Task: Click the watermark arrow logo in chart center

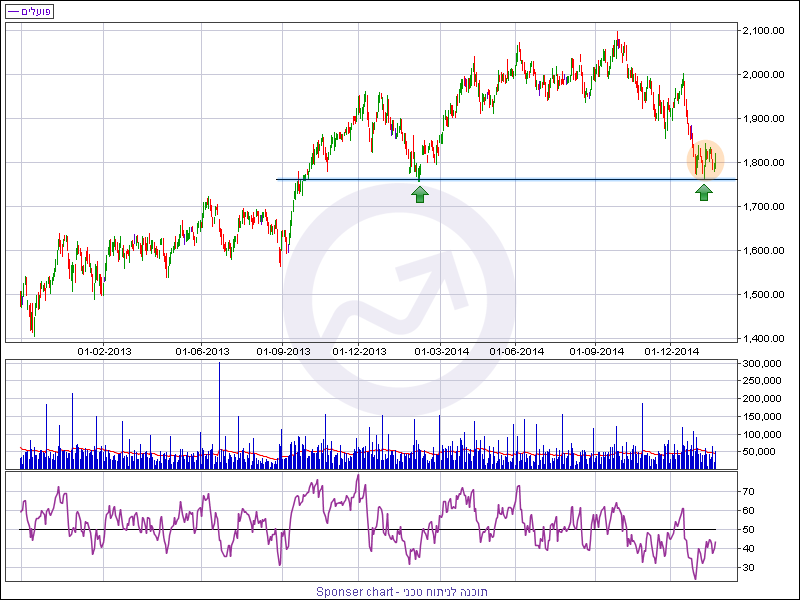Action: click(x=402, y=300)
